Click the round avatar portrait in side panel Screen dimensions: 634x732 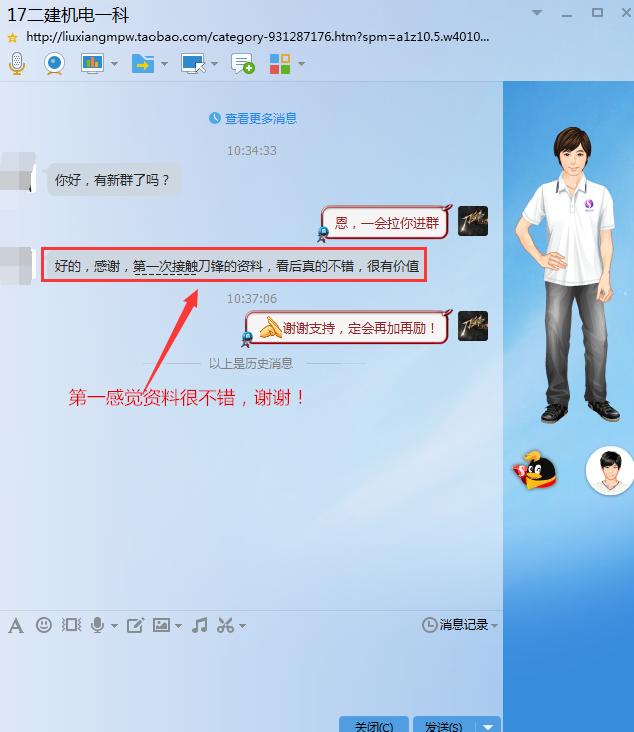pyautogui.click(x=610, y=471)
